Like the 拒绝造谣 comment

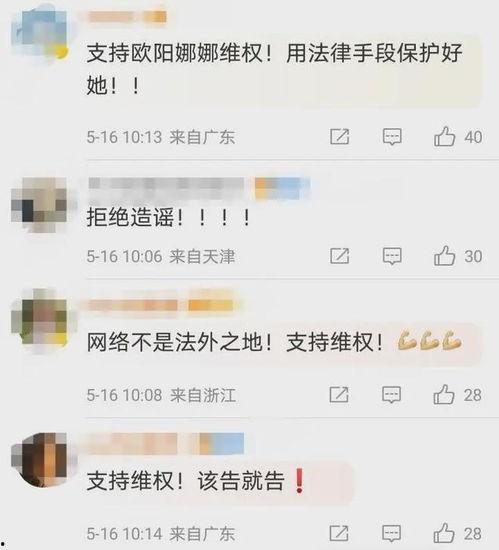point(445,256)
